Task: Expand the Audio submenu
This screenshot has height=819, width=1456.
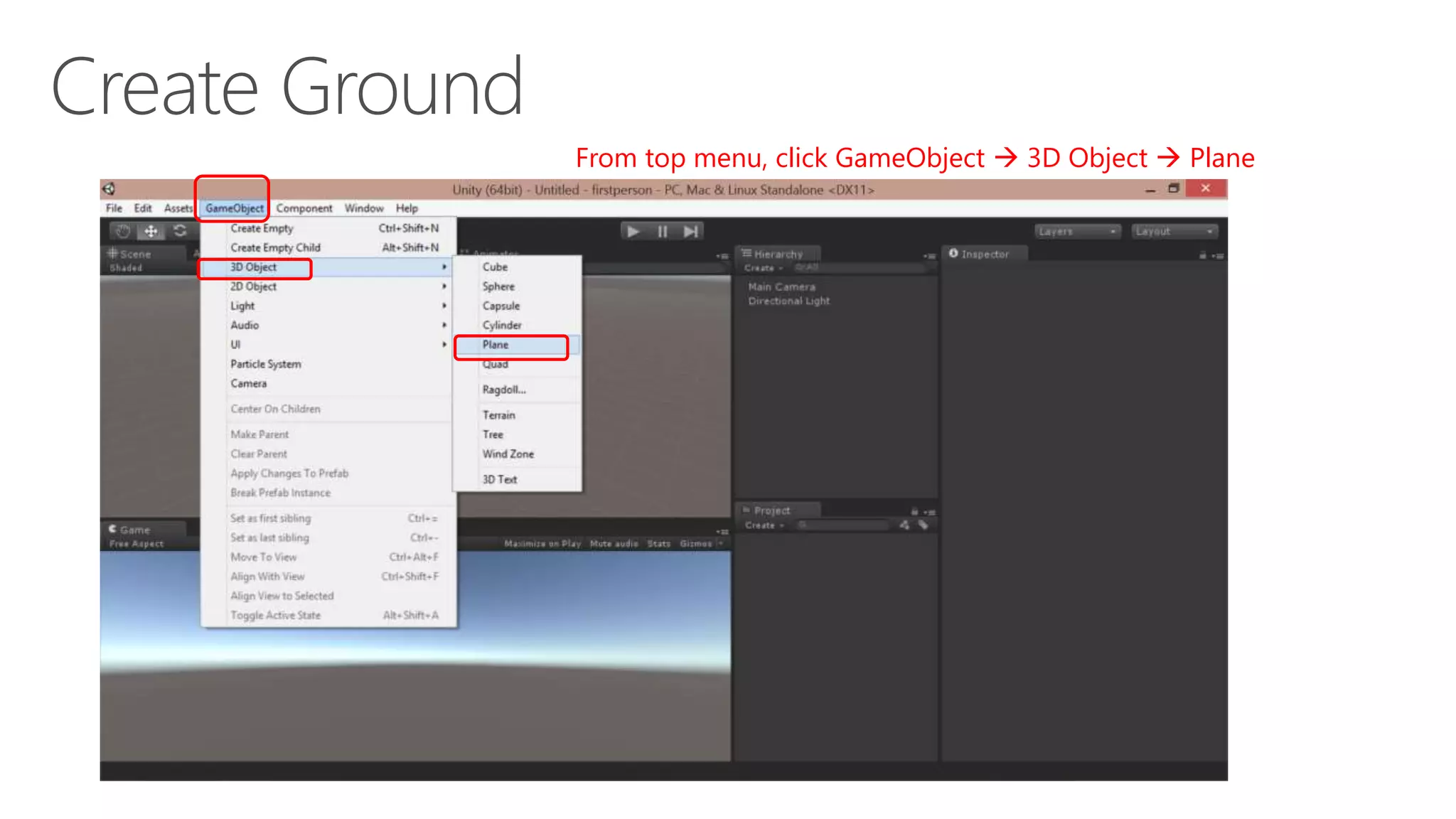Action: [327, 325]
